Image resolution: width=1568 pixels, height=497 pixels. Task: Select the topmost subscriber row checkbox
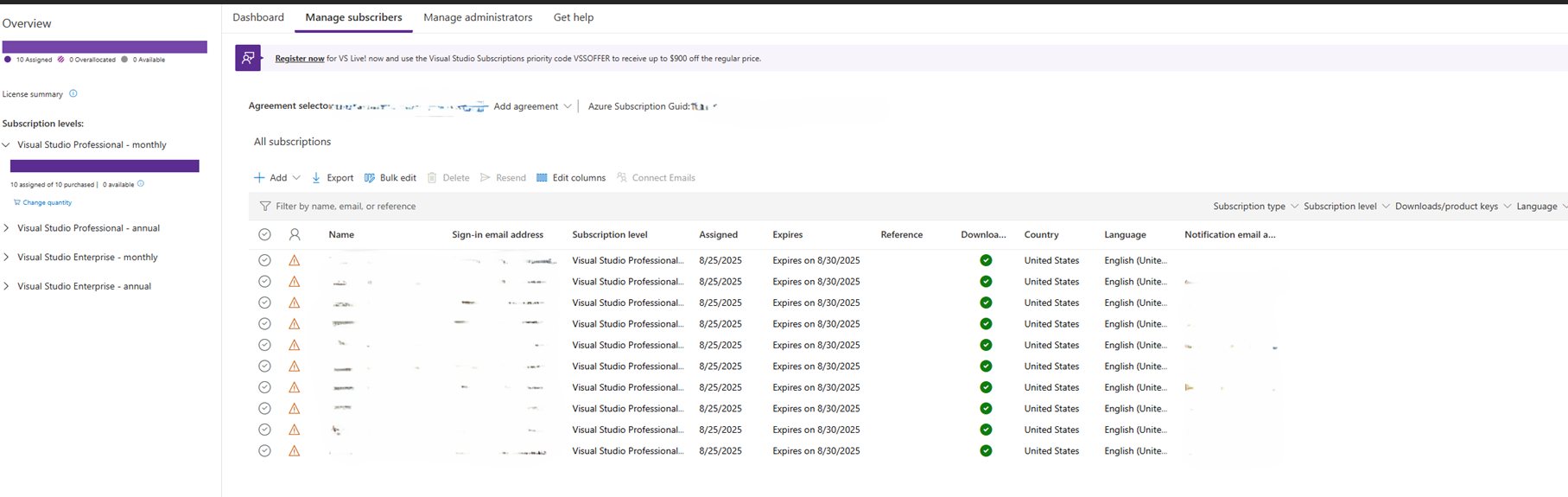[265, 260]
